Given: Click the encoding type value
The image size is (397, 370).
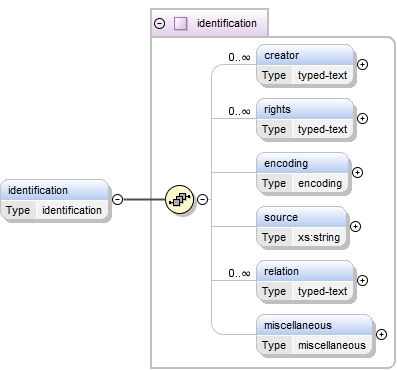Looking at the screenshot, I should 320,183.
